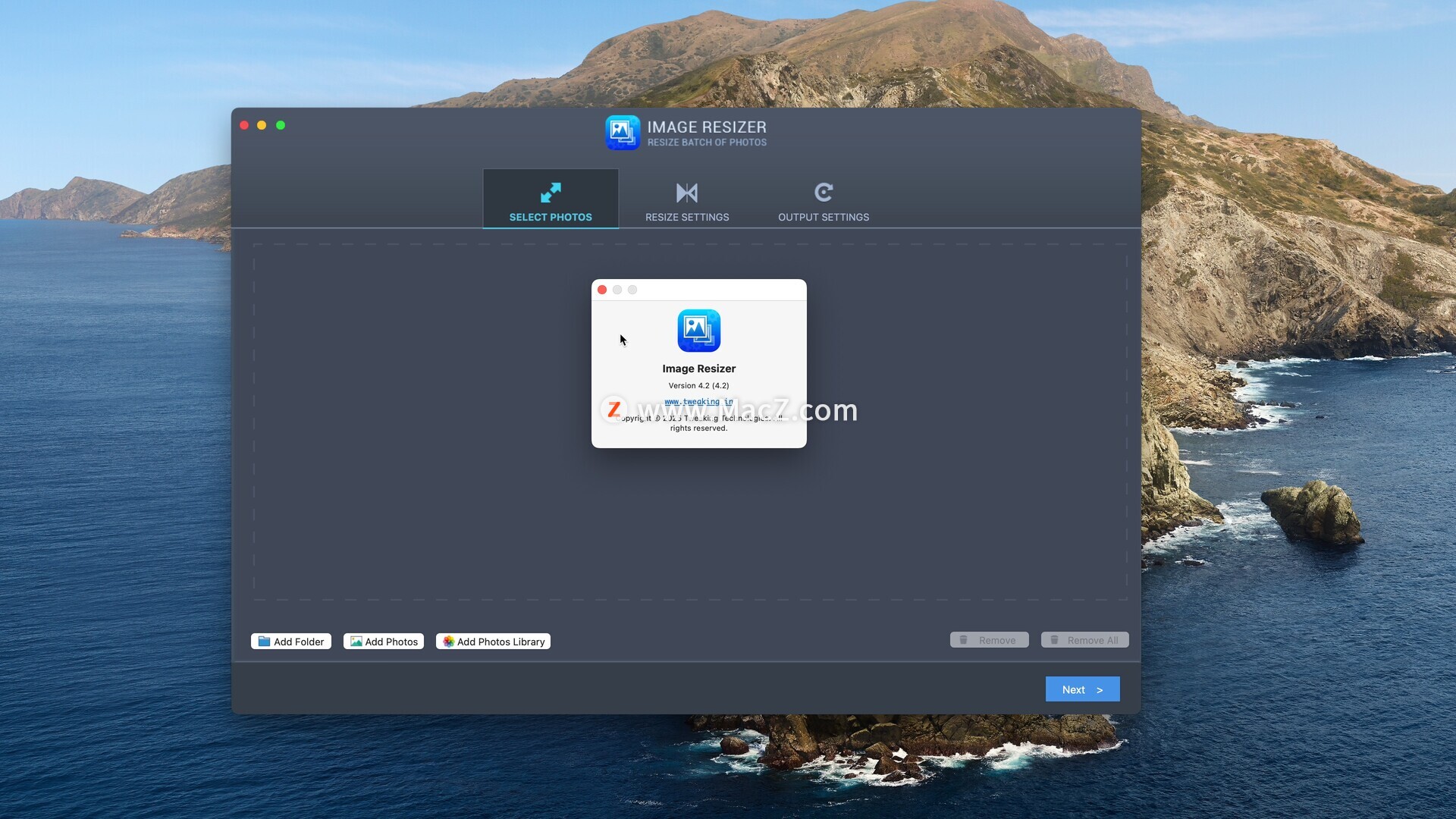This screenshot has width=1456, height=819.
Task: Click trash icon on the Remove button
Action: pyautogui.click(x=964, y=640)
